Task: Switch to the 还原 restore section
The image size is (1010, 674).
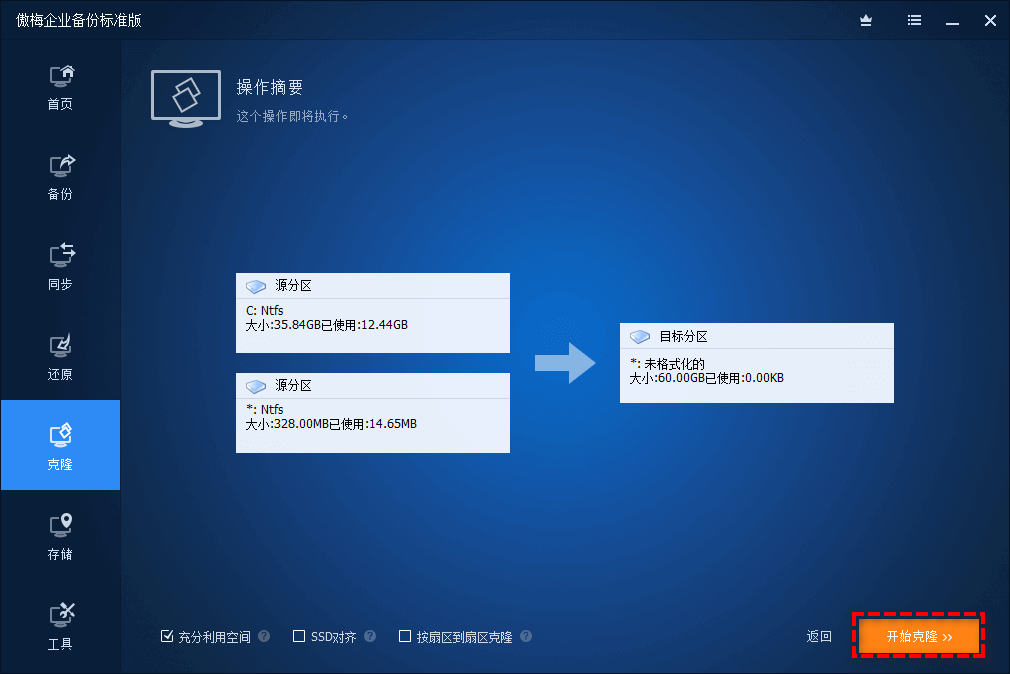Action: coord(61,358)
